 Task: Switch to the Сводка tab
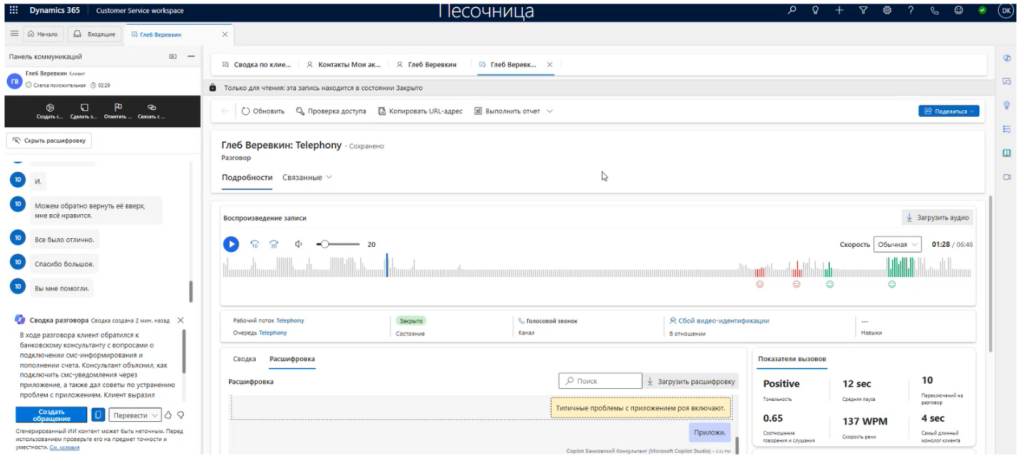point(245,357)
